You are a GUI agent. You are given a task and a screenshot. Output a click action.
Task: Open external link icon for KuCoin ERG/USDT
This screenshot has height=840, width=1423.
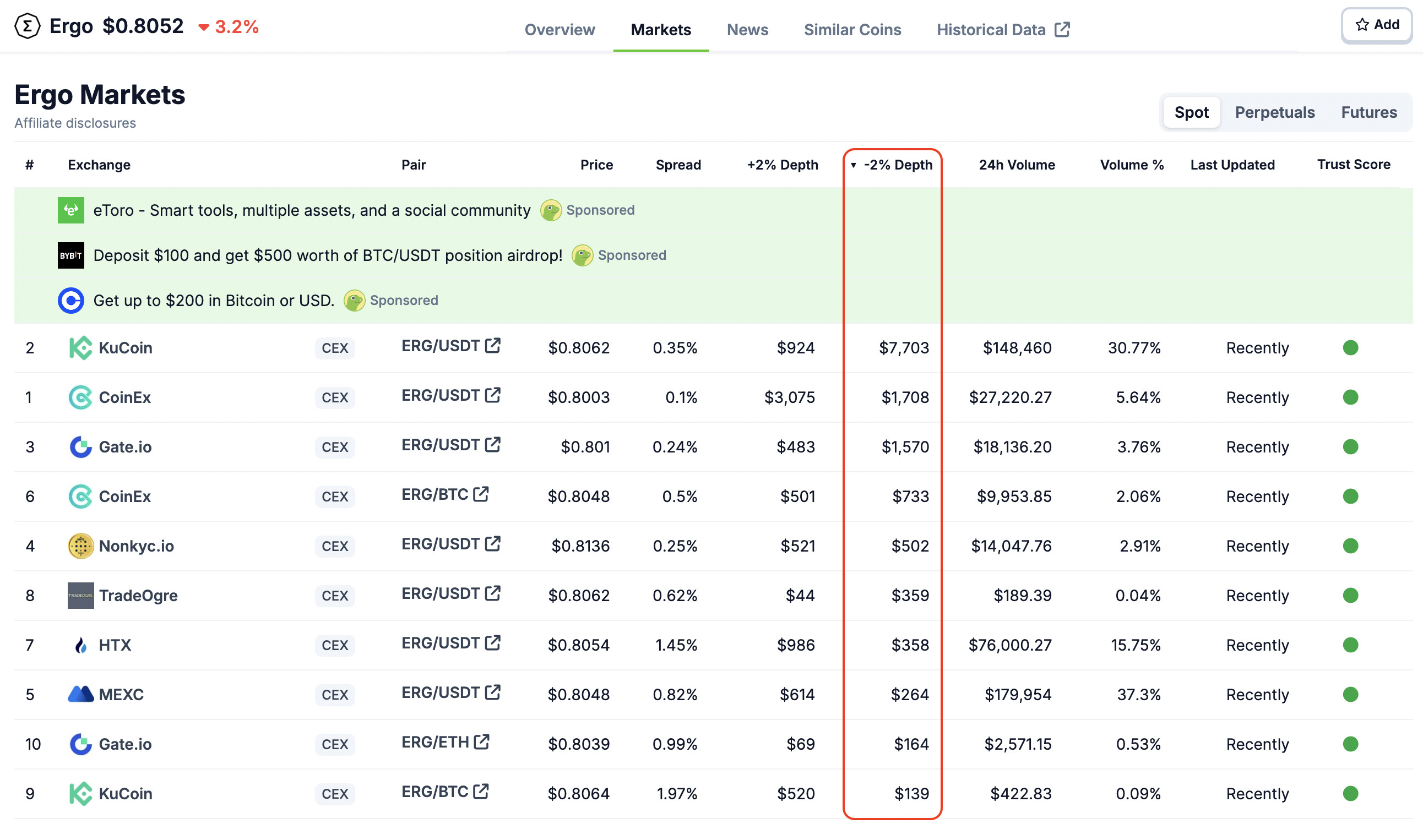[493, 346]
